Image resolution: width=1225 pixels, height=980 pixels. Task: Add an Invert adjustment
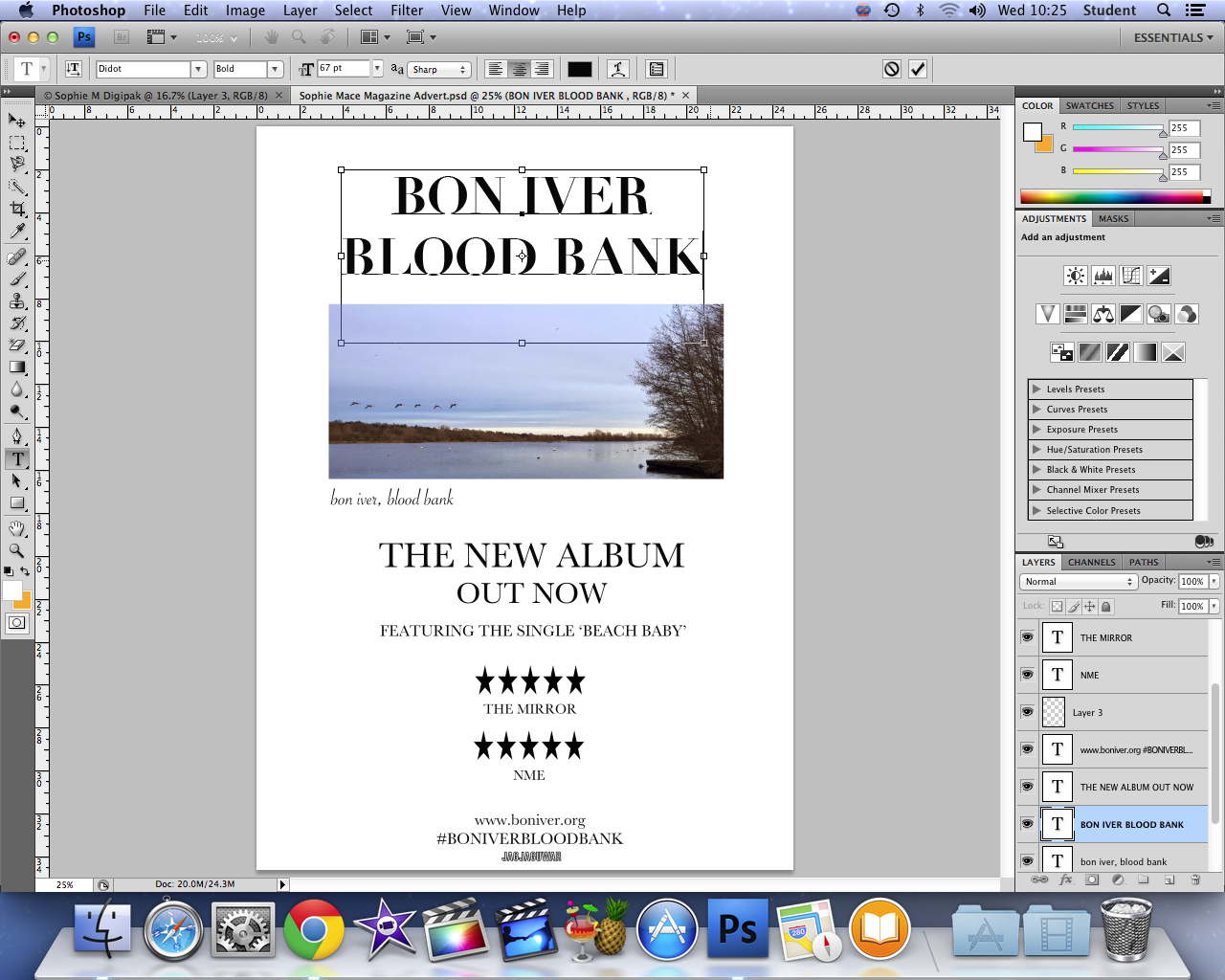pos(1062,352)
